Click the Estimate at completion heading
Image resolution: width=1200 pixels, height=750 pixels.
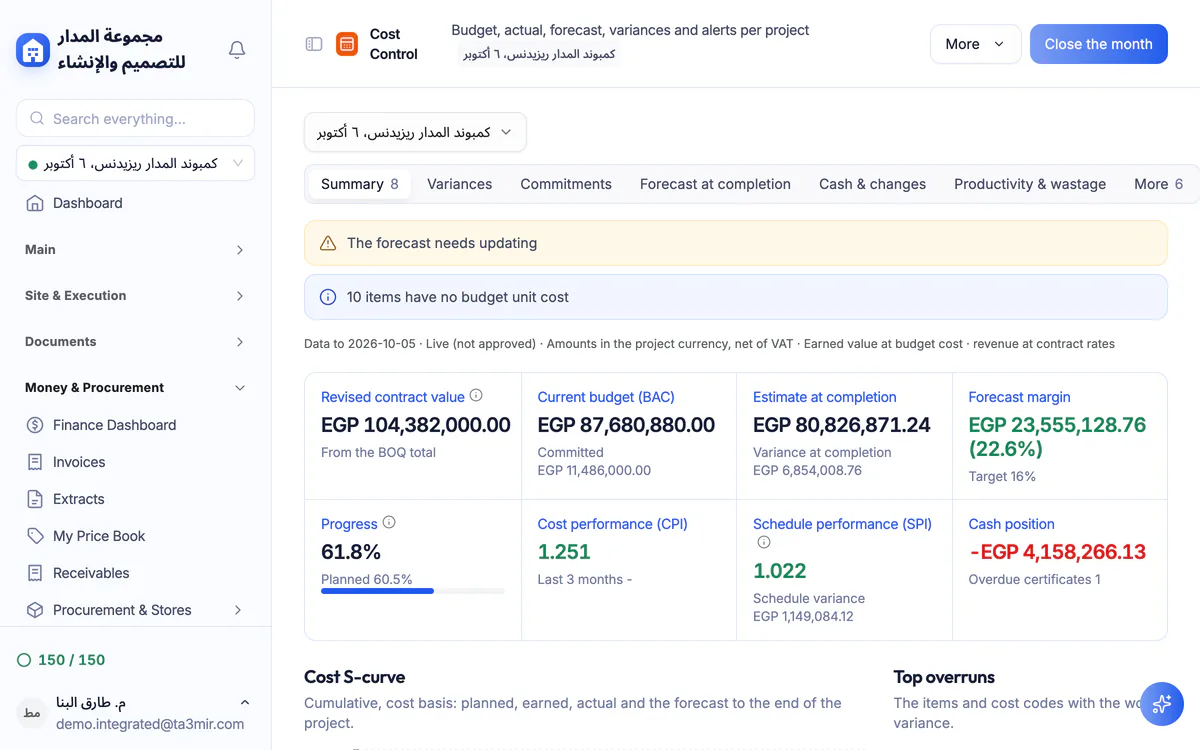824,397
